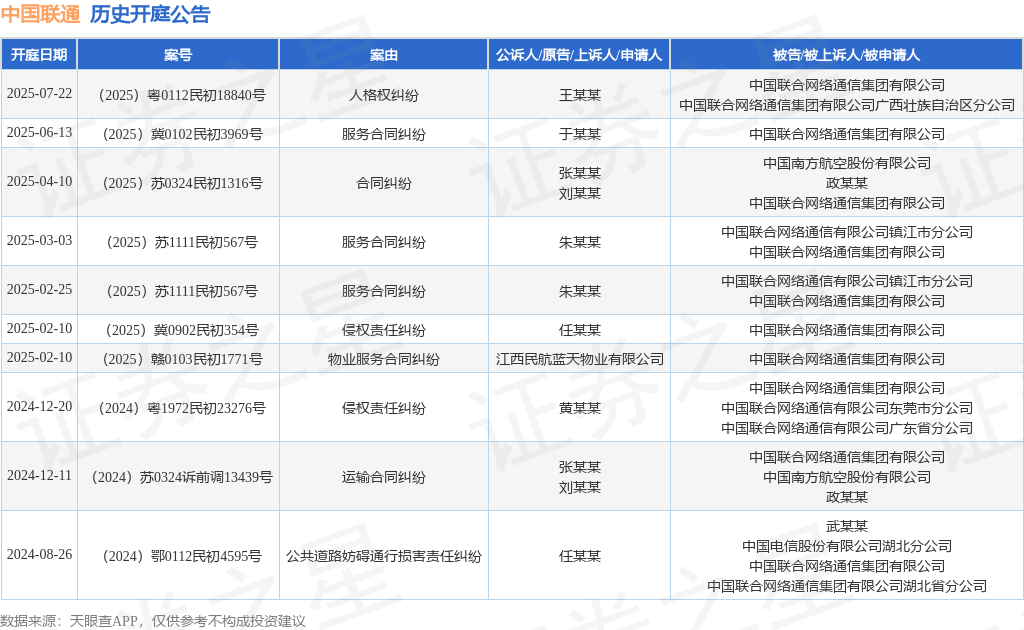This screenshot has width=1024, height=630.
Task: Click defendant 广西壮族自治区分公司 entry
Action: 847,105
